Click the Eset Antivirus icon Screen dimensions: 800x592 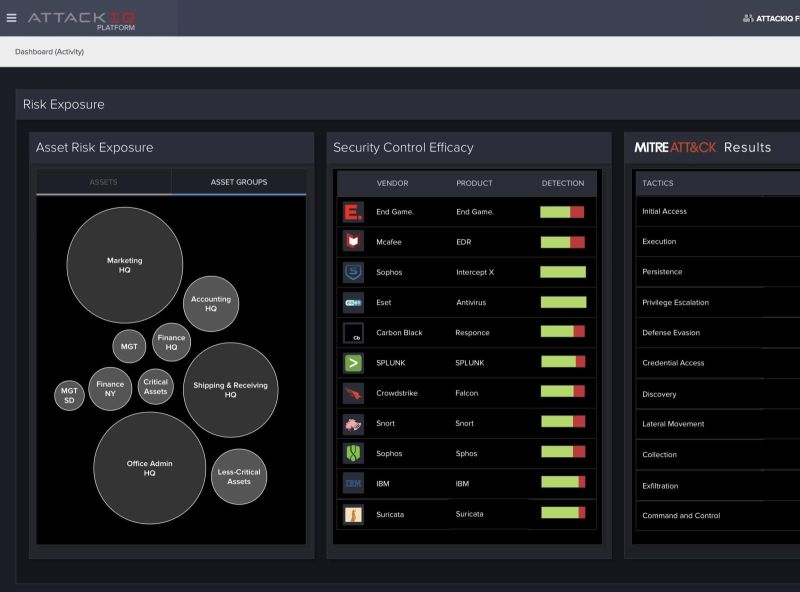coord(355,302)
